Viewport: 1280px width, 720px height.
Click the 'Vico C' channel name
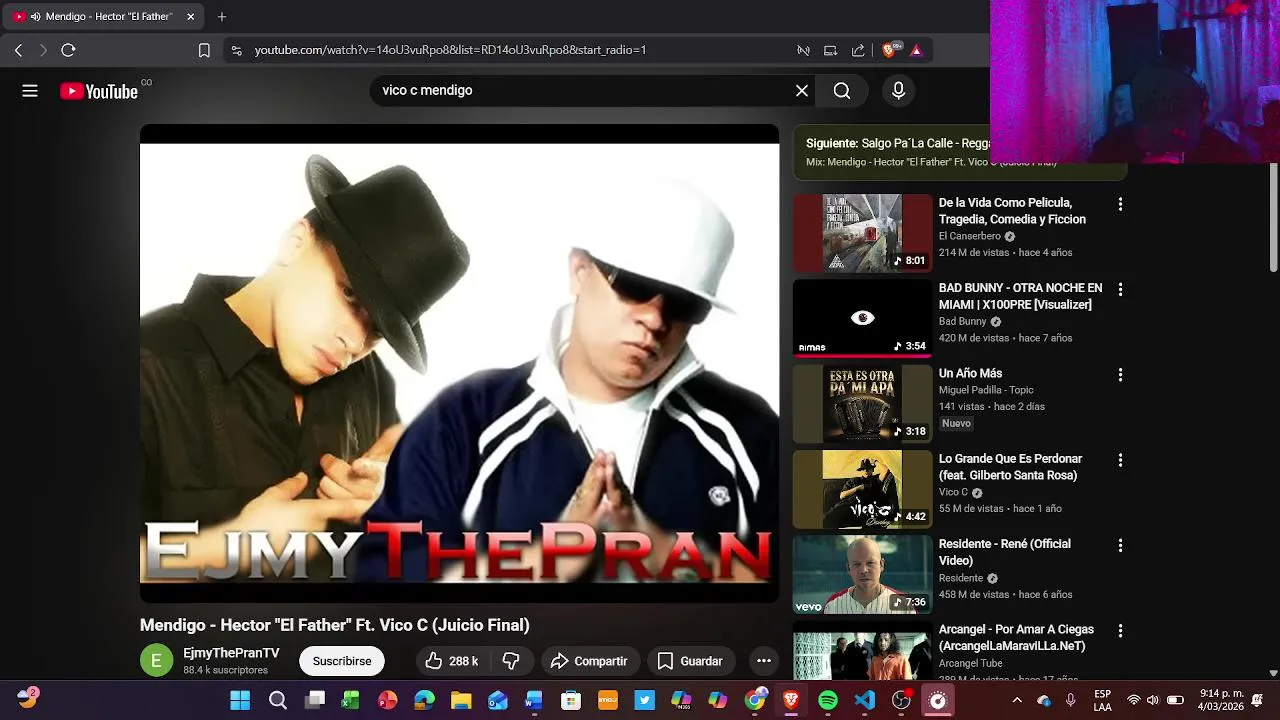tap(953, 492)
